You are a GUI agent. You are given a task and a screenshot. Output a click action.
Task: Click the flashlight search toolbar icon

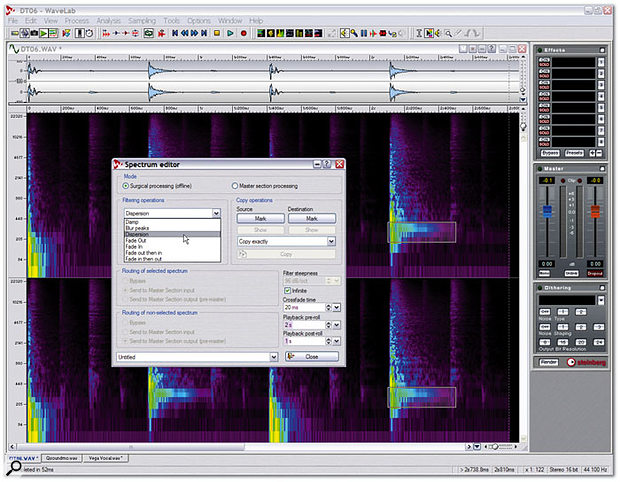354,33
